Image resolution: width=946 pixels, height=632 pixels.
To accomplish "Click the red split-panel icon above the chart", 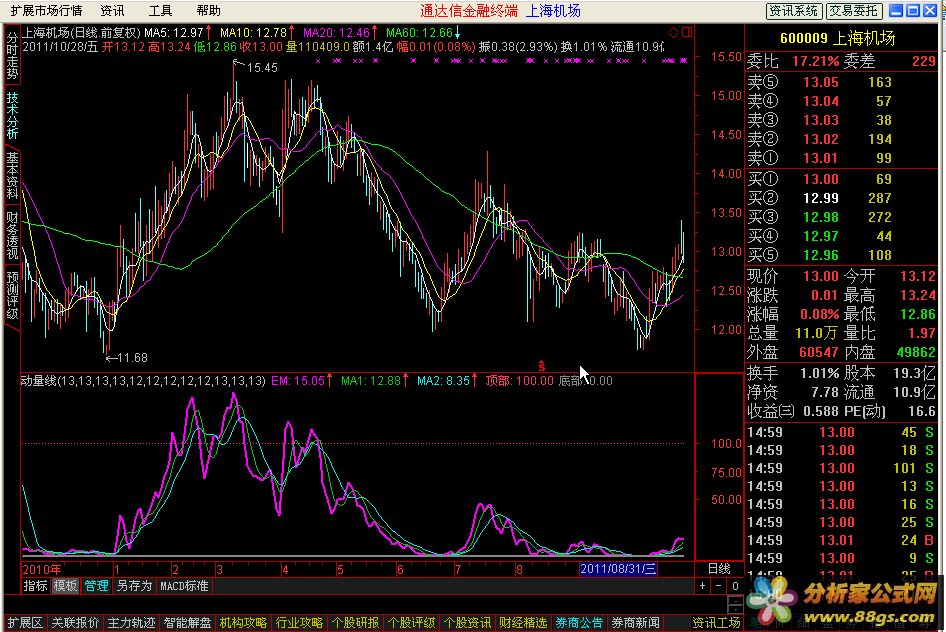I will pyautogui.click(x=687, y=32).
